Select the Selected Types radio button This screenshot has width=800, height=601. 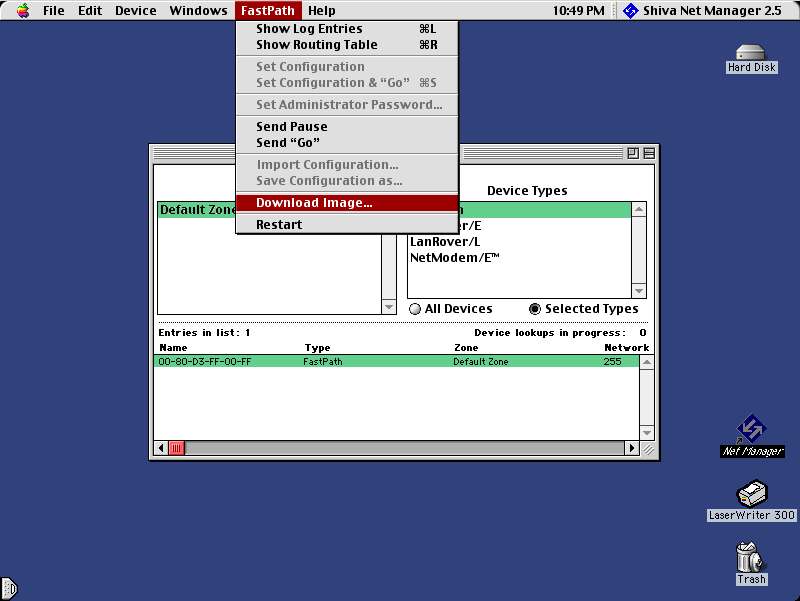pos(535,309)
